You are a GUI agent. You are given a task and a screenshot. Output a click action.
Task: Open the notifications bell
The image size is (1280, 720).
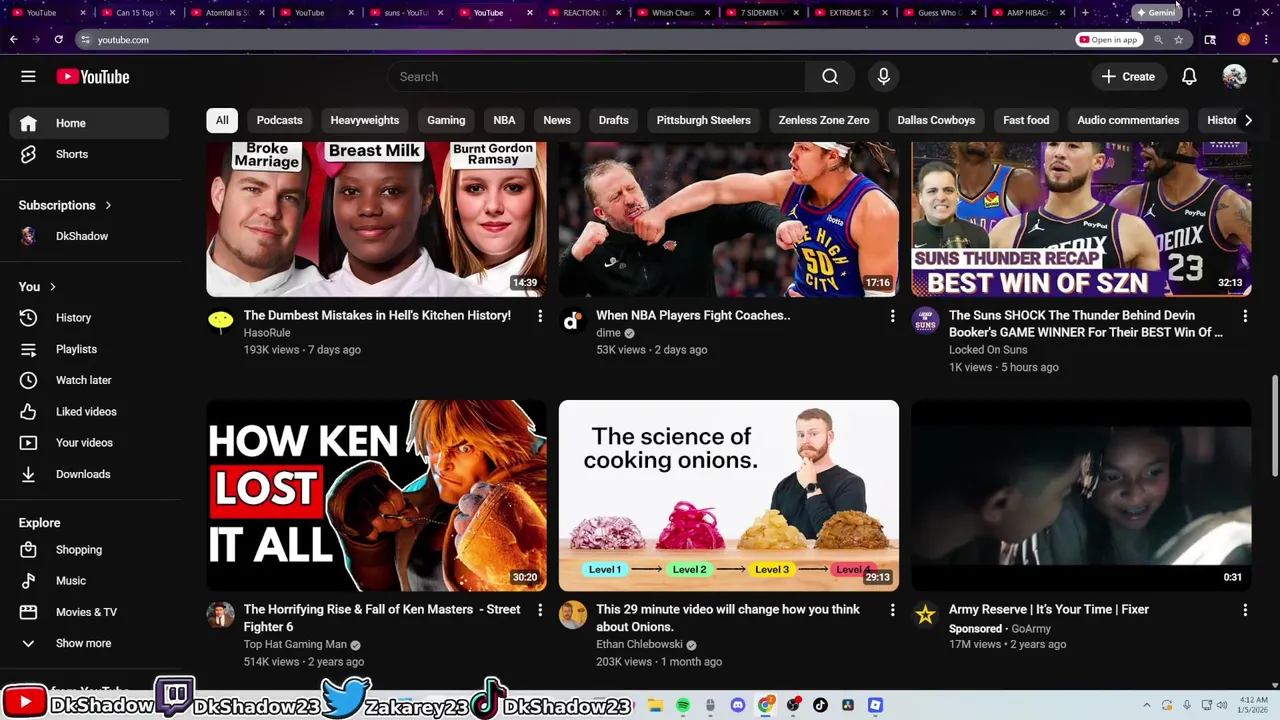(x=1189, y=77)
